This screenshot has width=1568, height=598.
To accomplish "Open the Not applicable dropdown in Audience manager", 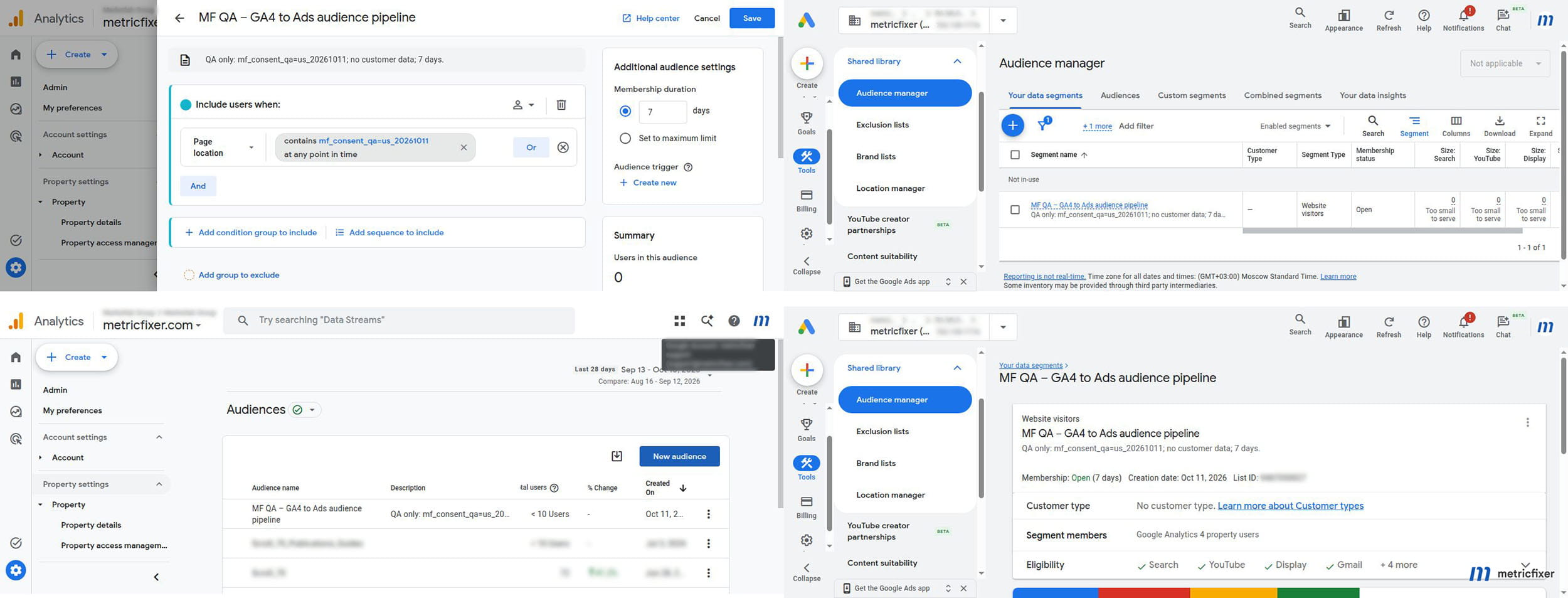I will pyautogui.click(x=1505, y=63).
